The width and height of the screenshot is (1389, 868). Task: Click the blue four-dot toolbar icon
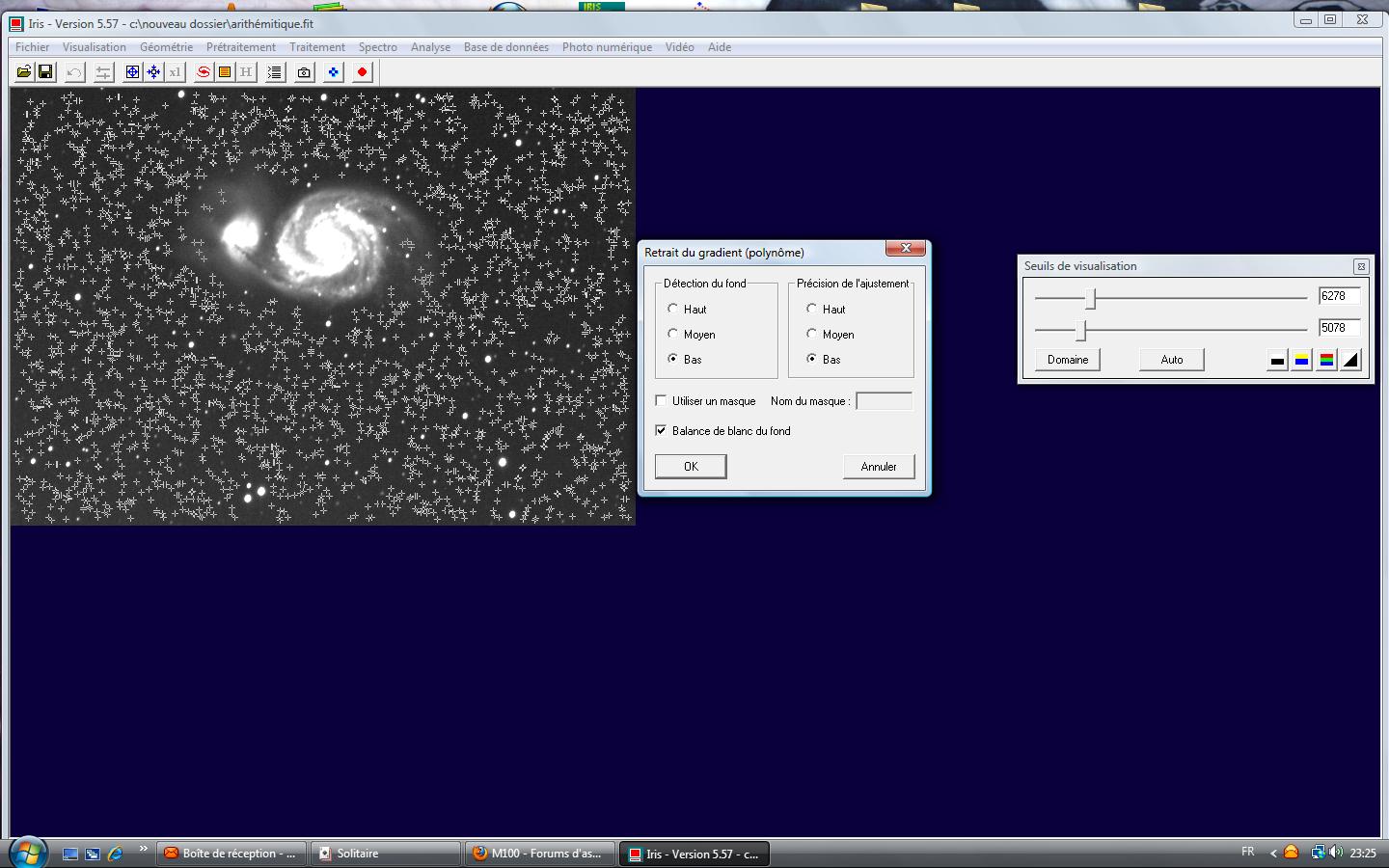(333, 72)
